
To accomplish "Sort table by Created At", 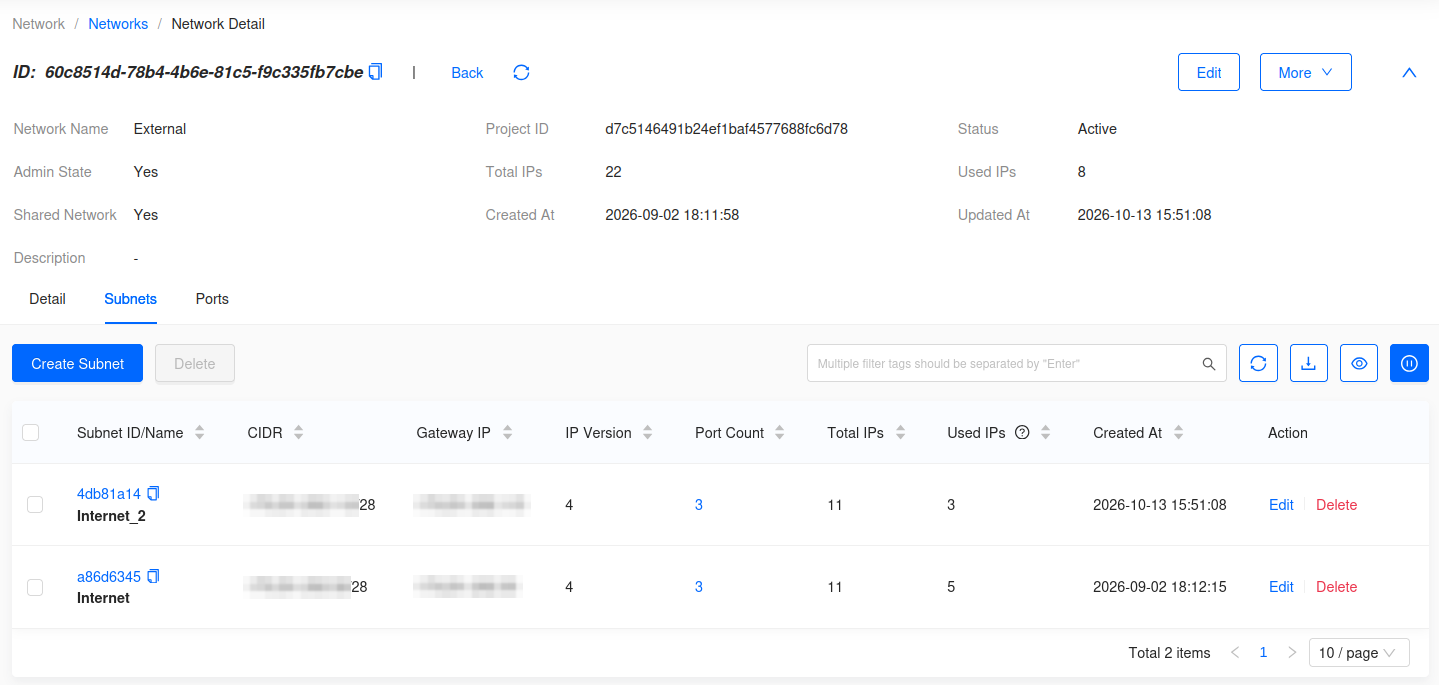I will 1178,433.
